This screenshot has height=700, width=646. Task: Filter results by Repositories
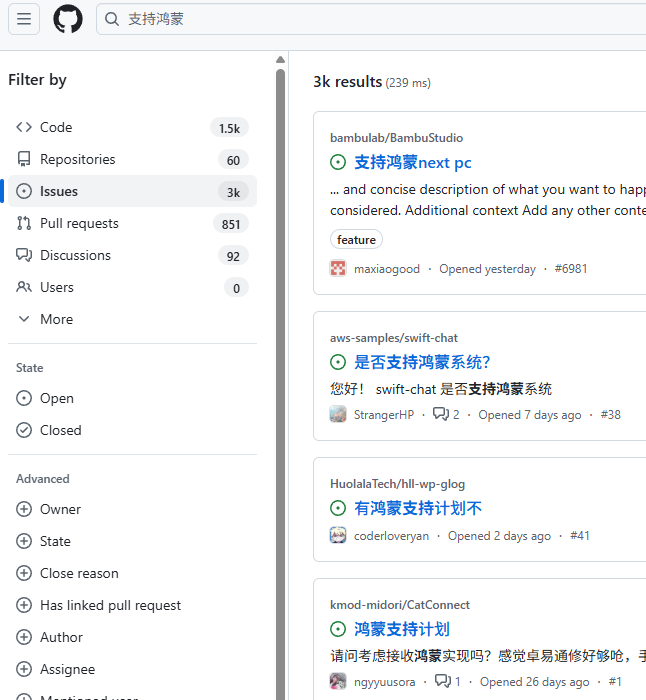[x=132, y=159]
